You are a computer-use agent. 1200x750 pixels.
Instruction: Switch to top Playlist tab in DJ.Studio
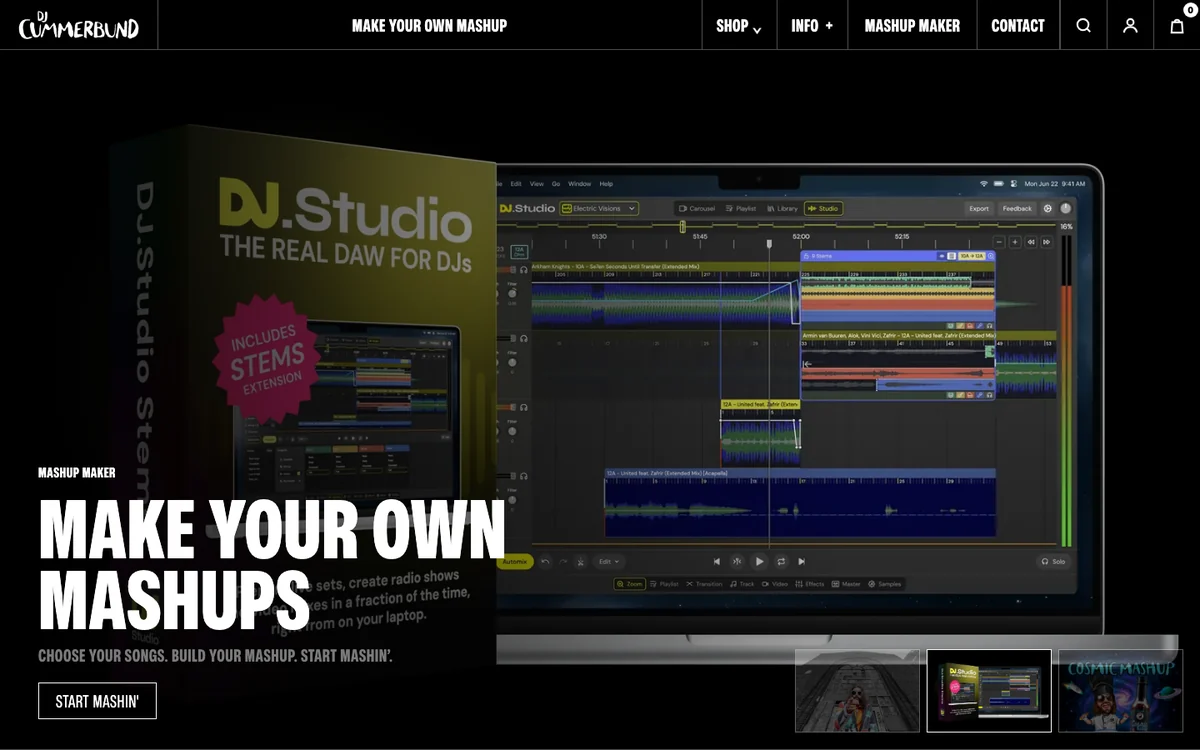tap(740, 208)
